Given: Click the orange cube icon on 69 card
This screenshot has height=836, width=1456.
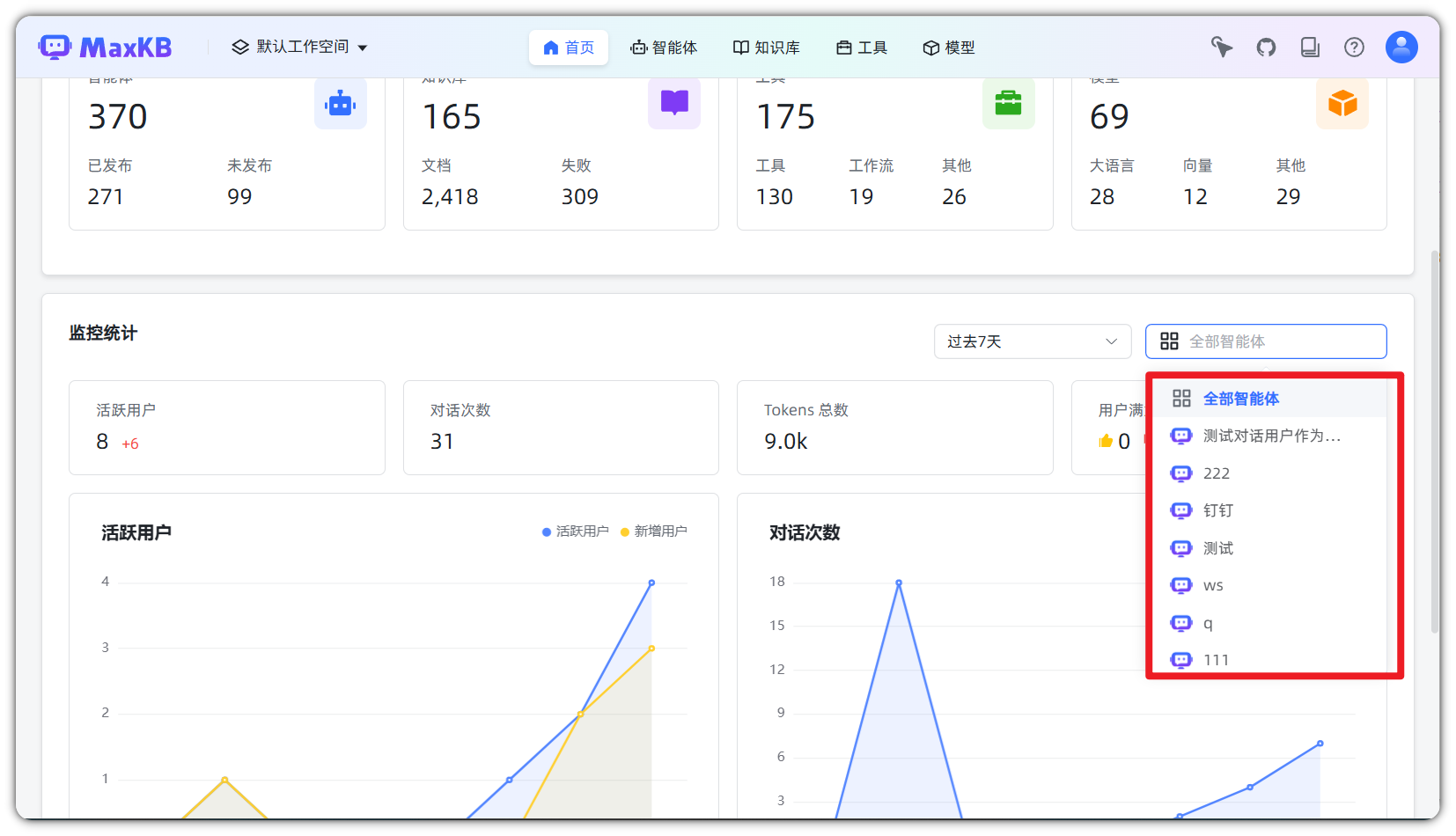Looking at the screenshot, I should tap(1342, 104).
